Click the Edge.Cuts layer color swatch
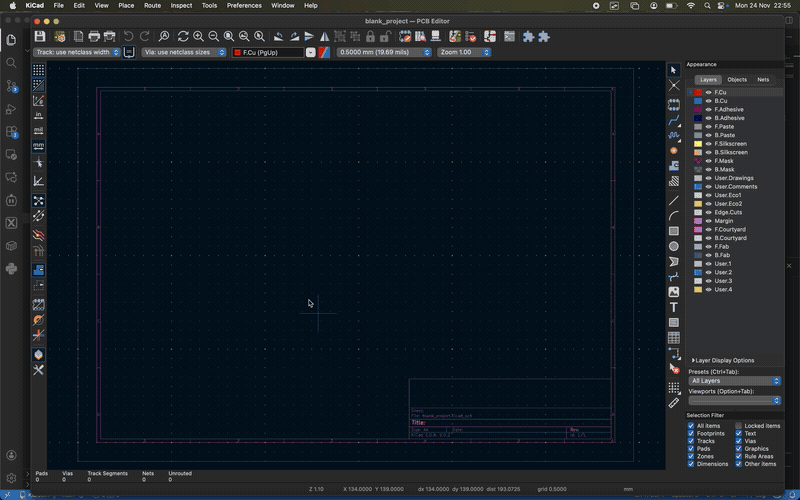800x500 pixels. point(698,212)
